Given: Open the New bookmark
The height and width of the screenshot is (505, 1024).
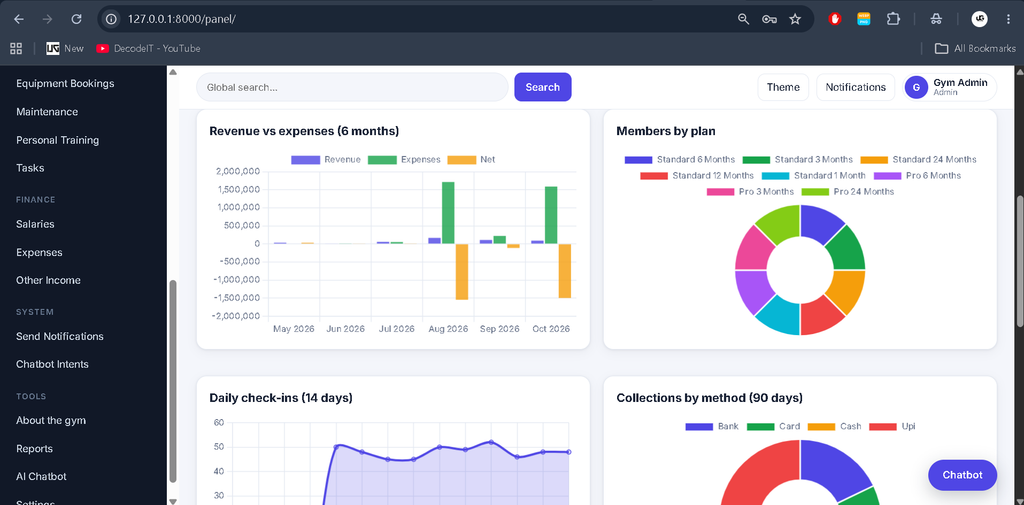Looking at the screenshot, I should pos(65,48).
